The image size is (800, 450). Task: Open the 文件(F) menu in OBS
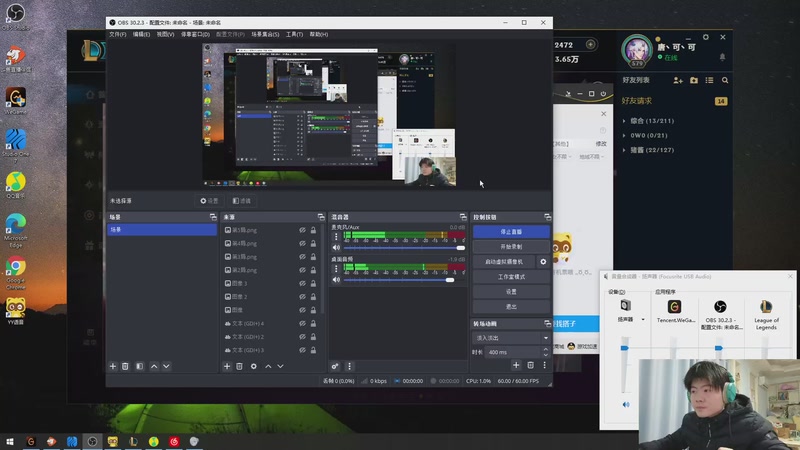point(117,34)
